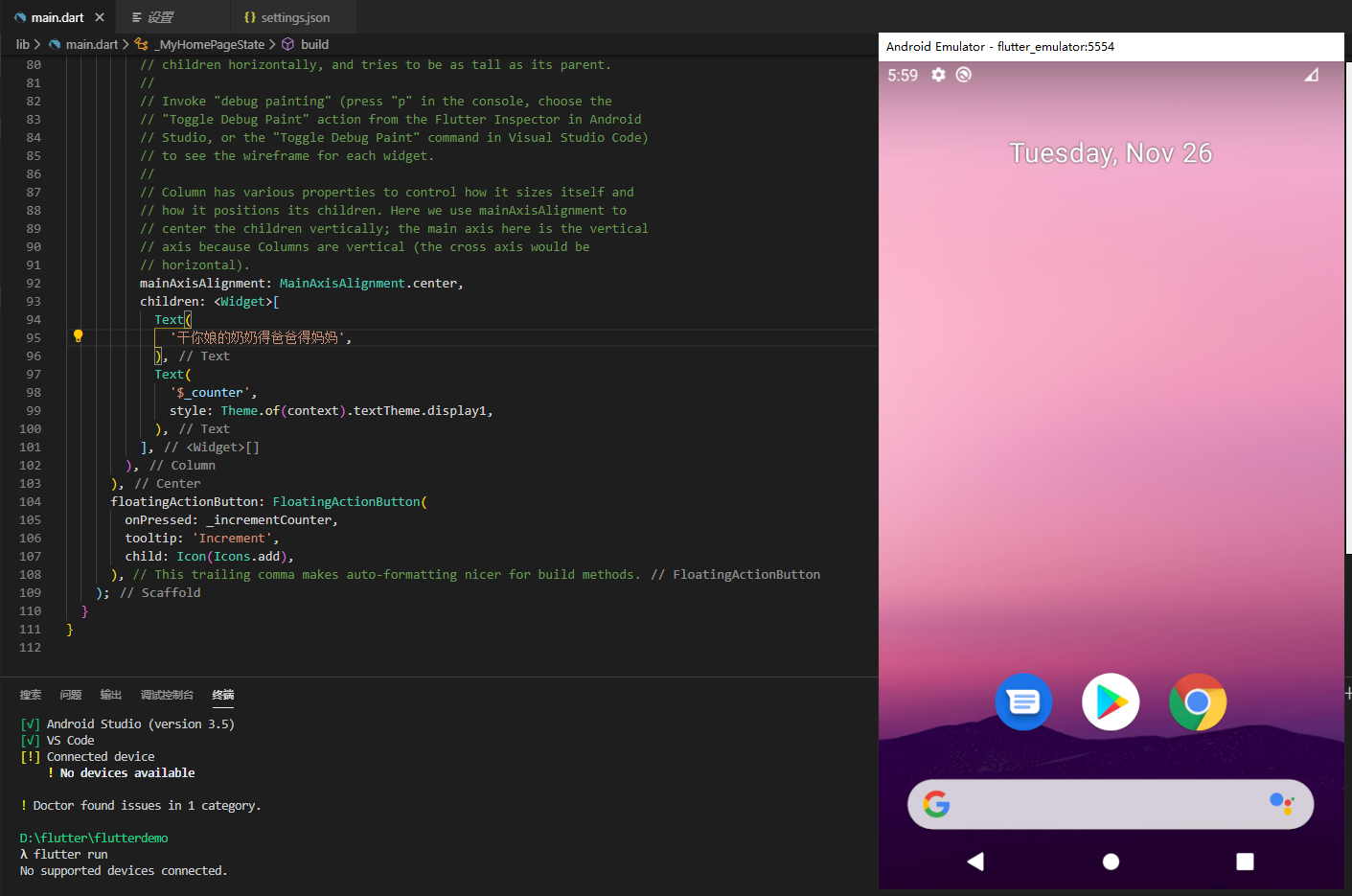The height and width of the screenshot is (896, 1352).
Task: Click the lightbulb quick fix icon
Action: (78, 335)
